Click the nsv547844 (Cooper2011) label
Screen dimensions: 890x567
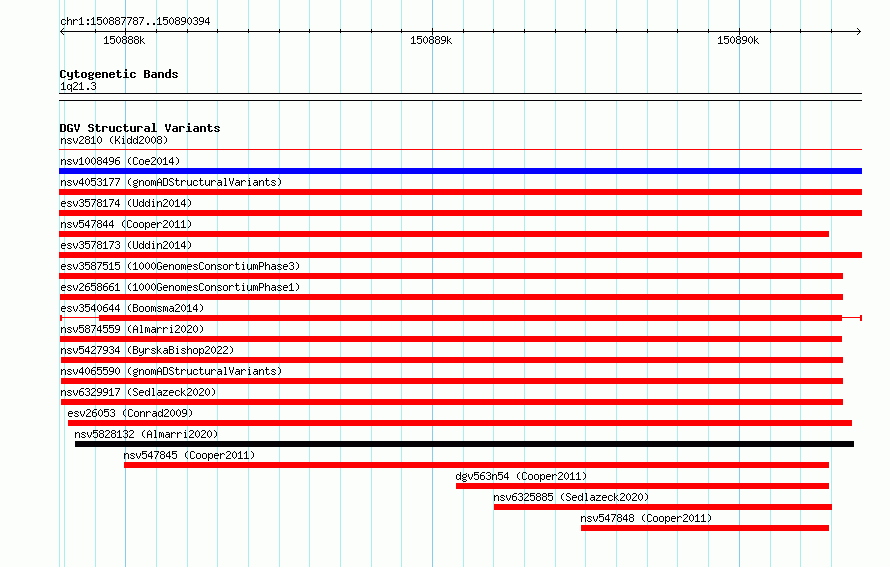coord(126,224)
